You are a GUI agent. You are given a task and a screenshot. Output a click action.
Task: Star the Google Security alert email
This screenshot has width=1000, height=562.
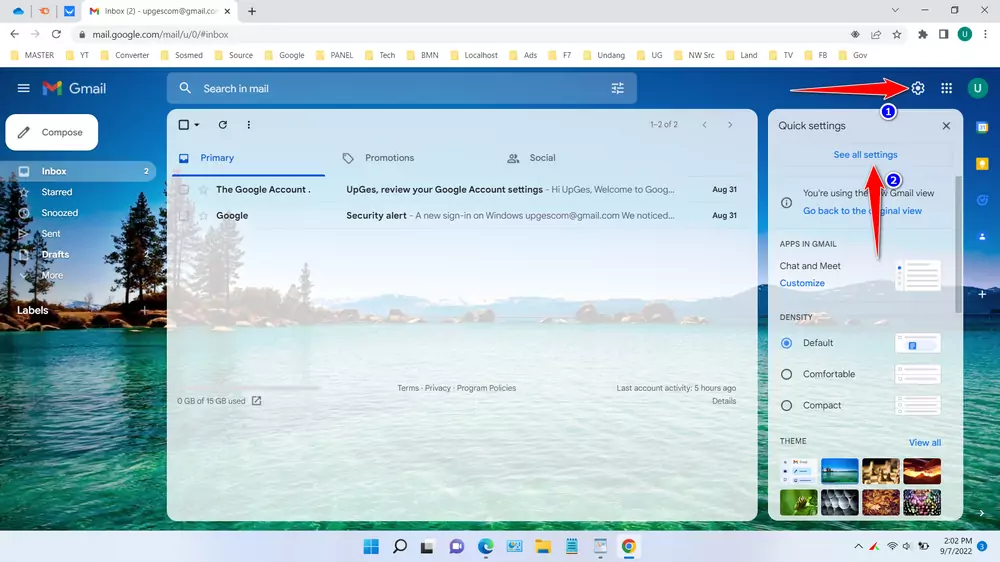pos(203,216)
